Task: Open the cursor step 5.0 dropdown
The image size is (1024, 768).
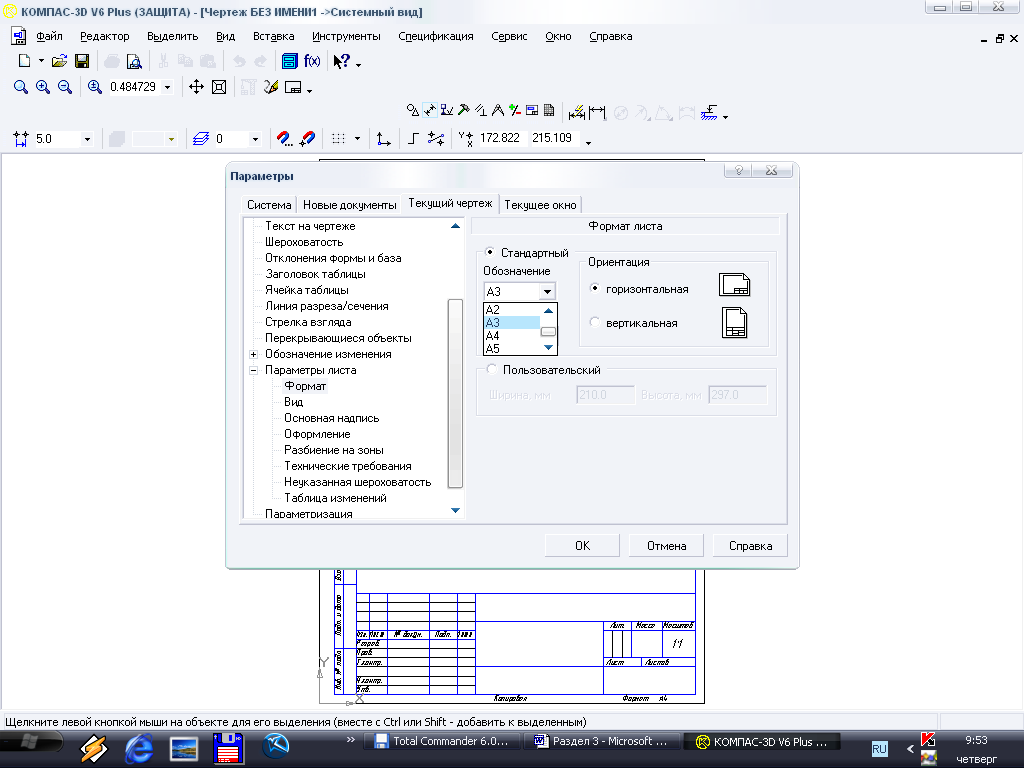Action: 87,139
